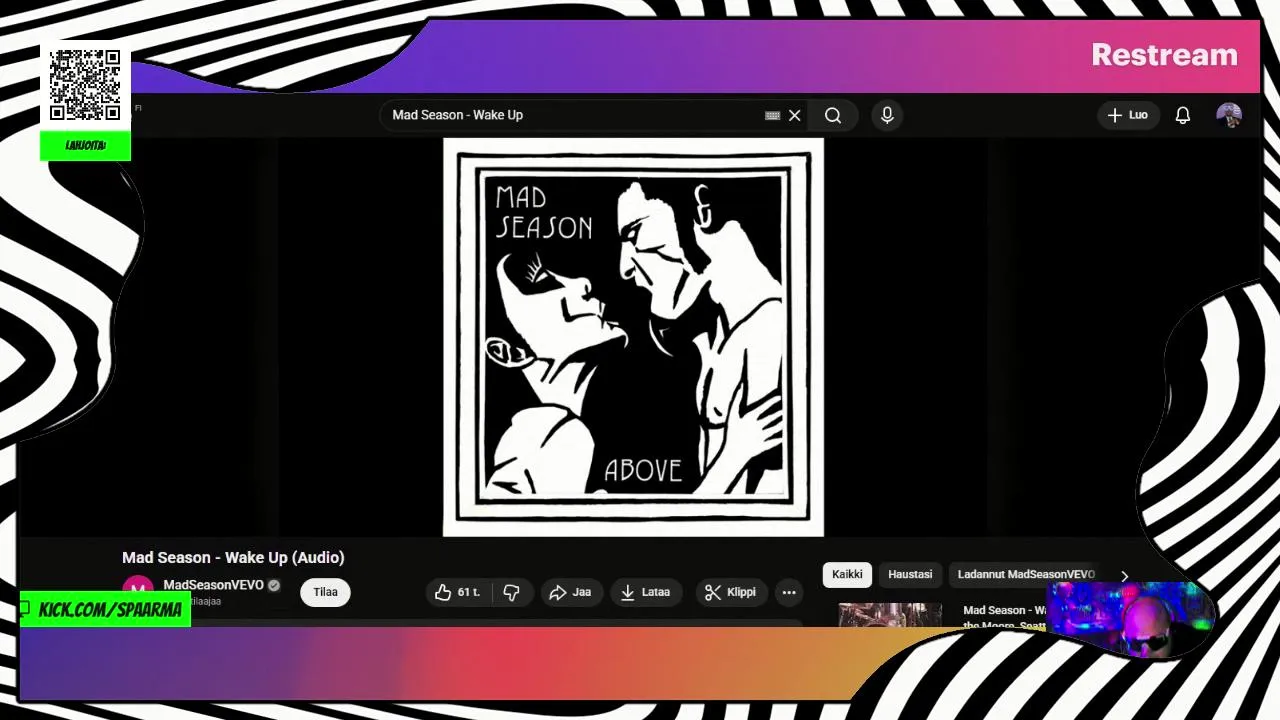Click the Restream logo text
The width and height of the screenshot is (1280, 720).
[1164, 55]
